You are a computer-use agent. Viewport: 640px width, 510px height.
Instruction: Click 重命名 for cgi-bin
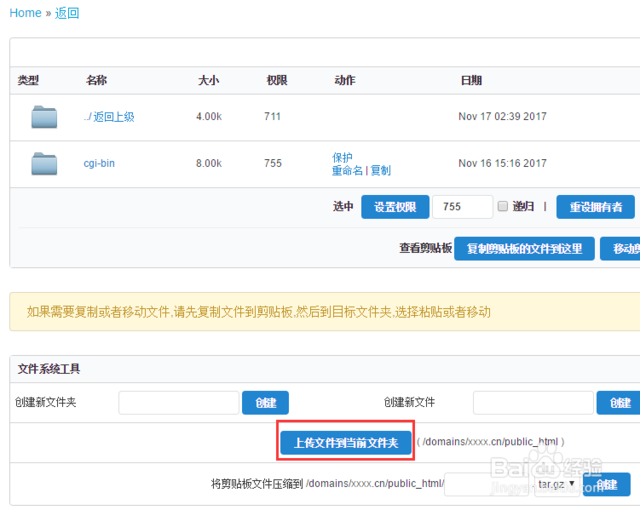347,171
